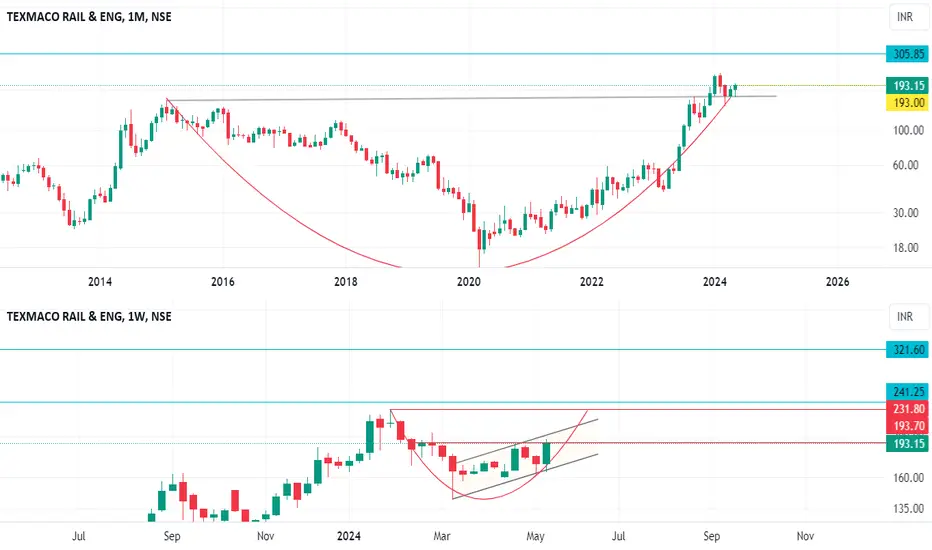
Task: Click the 2020 label on the time axis
Action: (x=468, y=282)
